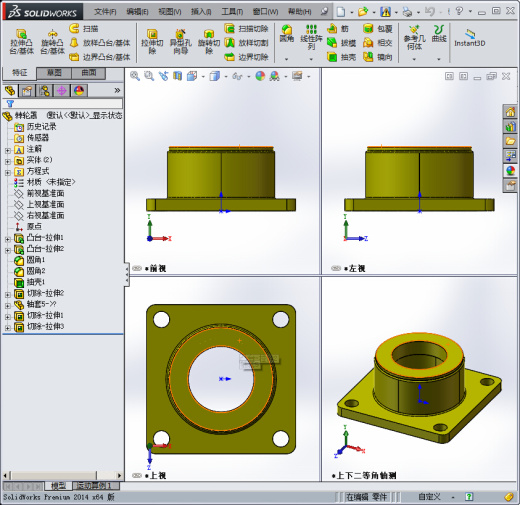Open the 文件(F) menu
The image size is (520, 505).
[x=105, y=12]
